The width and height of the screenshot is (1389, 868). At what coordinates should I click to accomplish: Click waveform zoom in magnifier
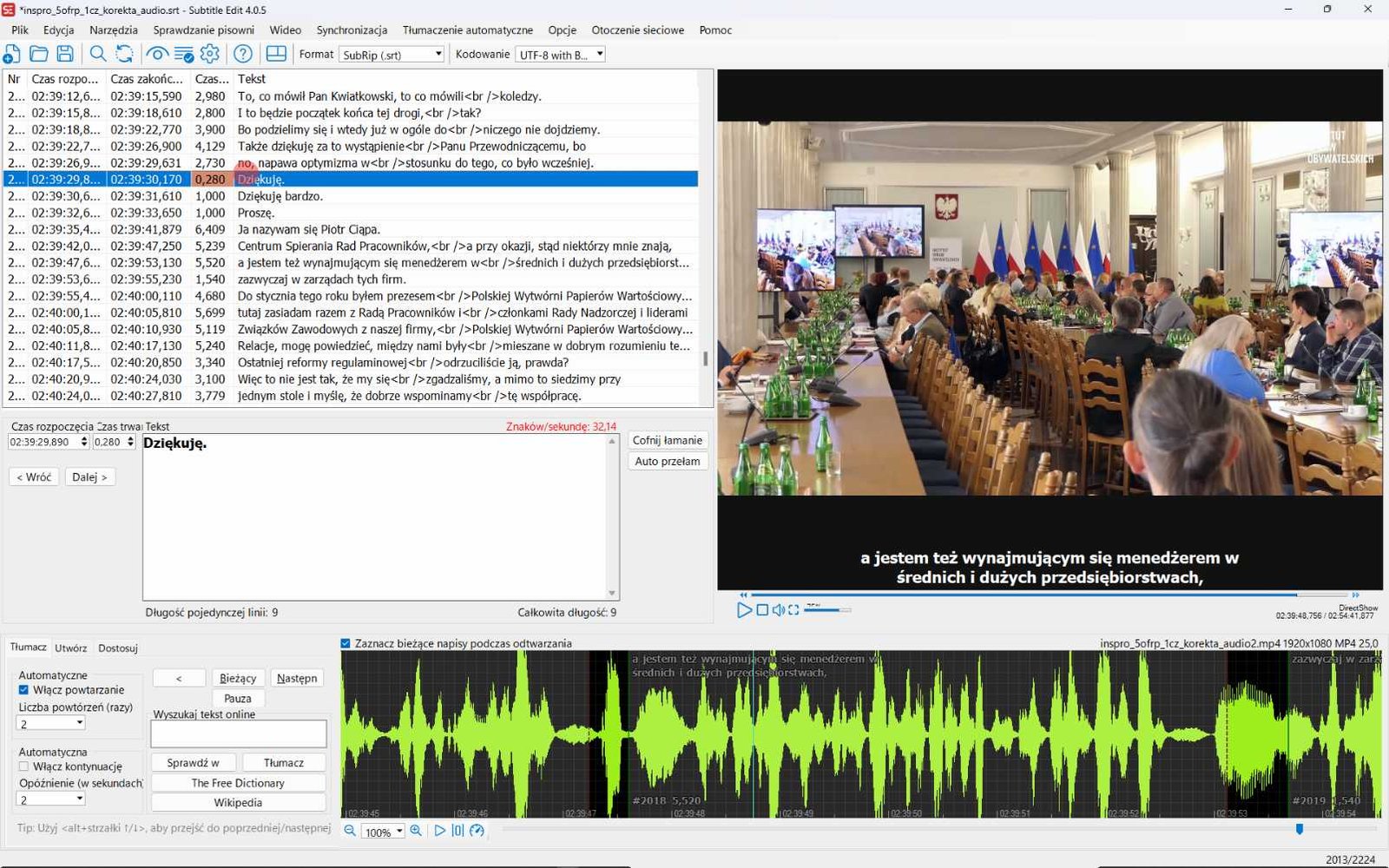[416, 831]
